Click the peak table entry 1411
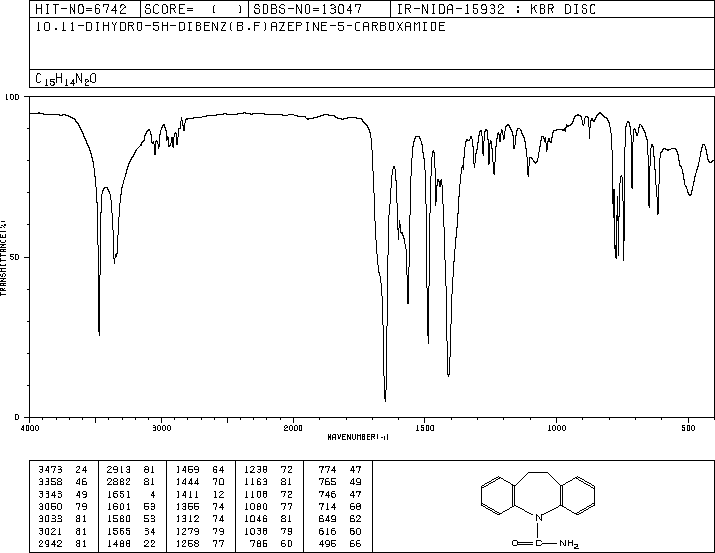 pyautogui.click(x=187, y=494)
